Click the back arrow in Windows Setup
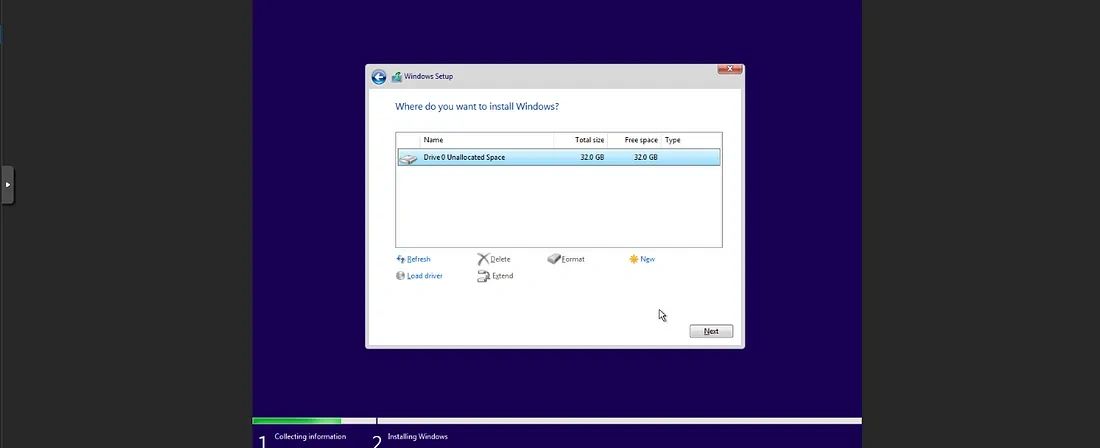This screenshot has width=1100, height=448. coord(379,77)
